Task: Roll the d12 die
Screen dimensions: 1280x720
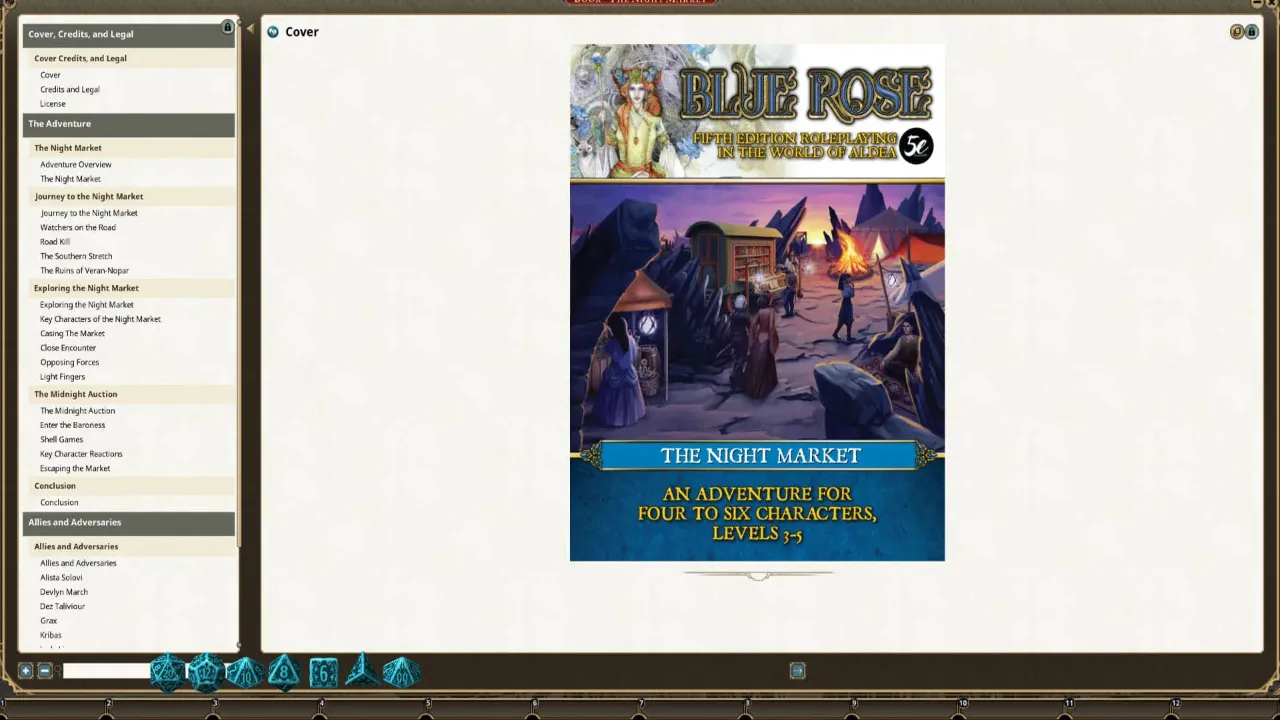Action: pos(206,673)
